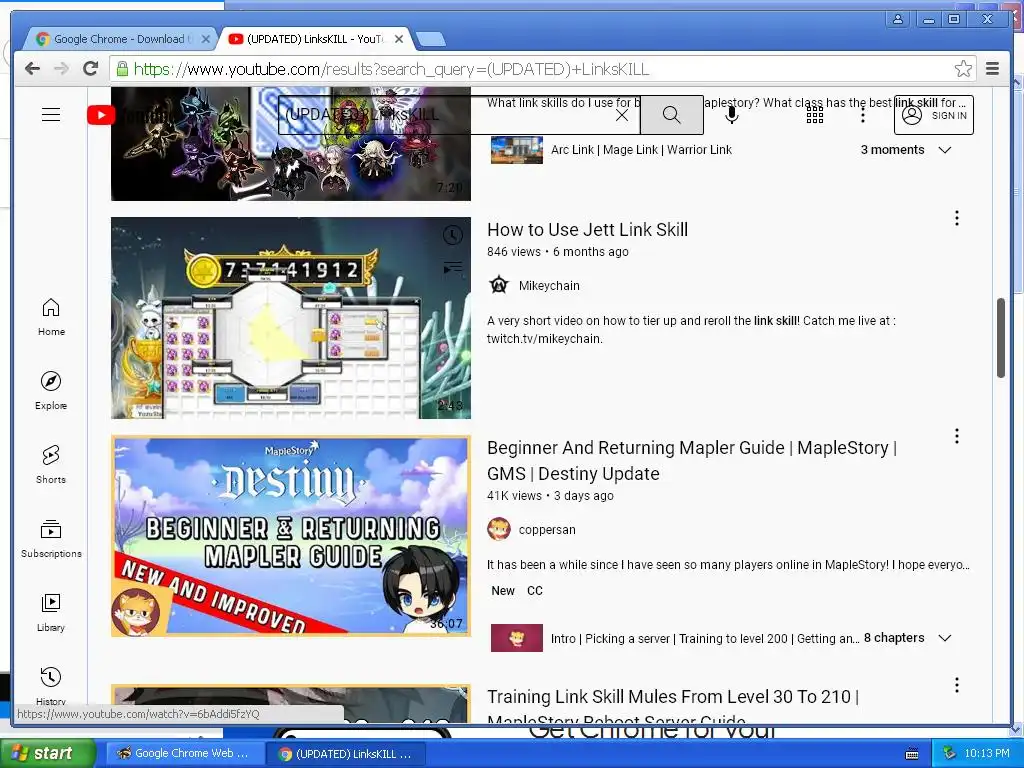Close the Google Chrome - Download tab
Screen dimensions: 1024x768
[206, 39]
